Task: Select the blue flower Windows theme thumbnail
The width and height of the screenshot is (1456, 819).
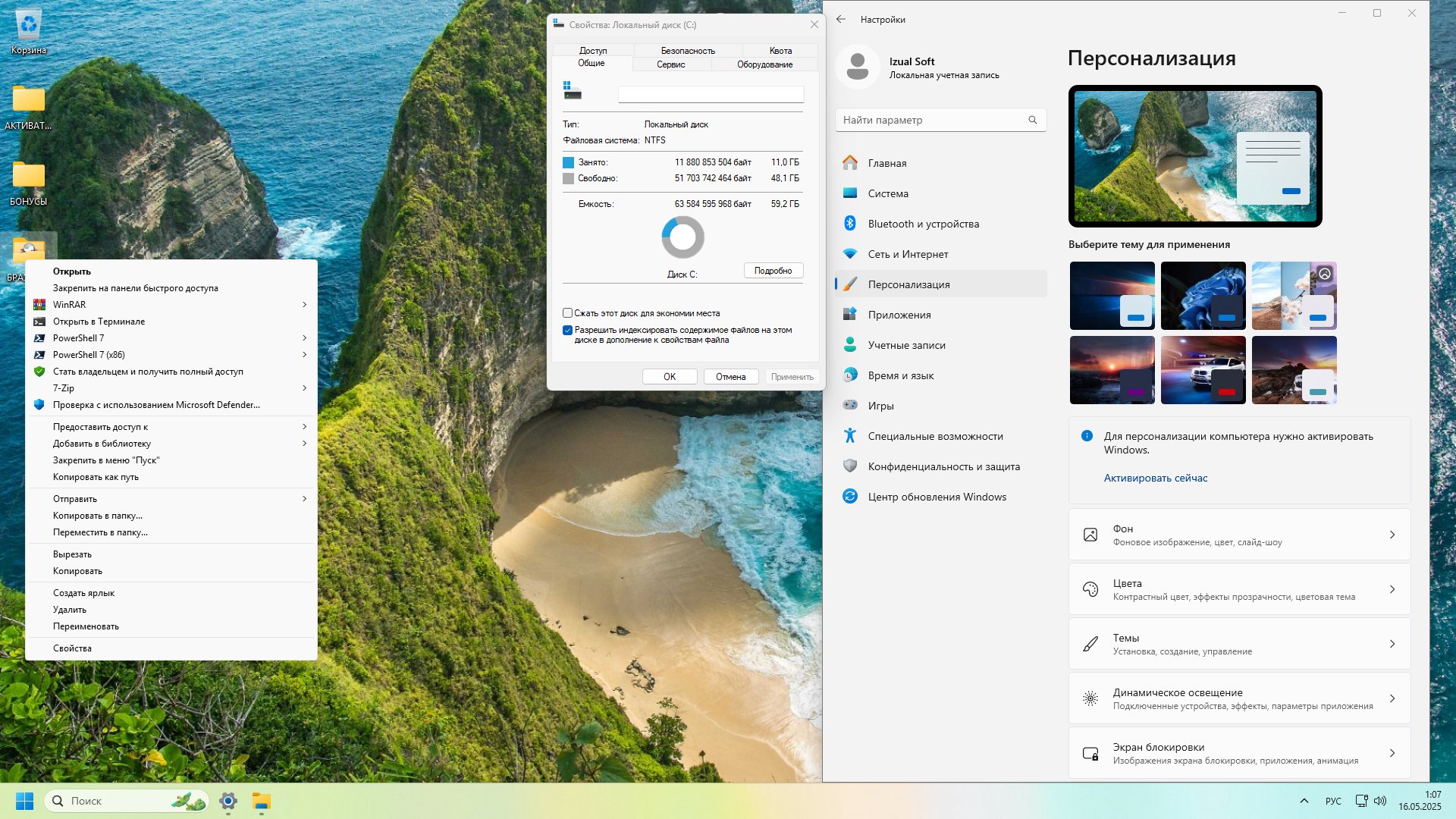Action: (1203, 296)
